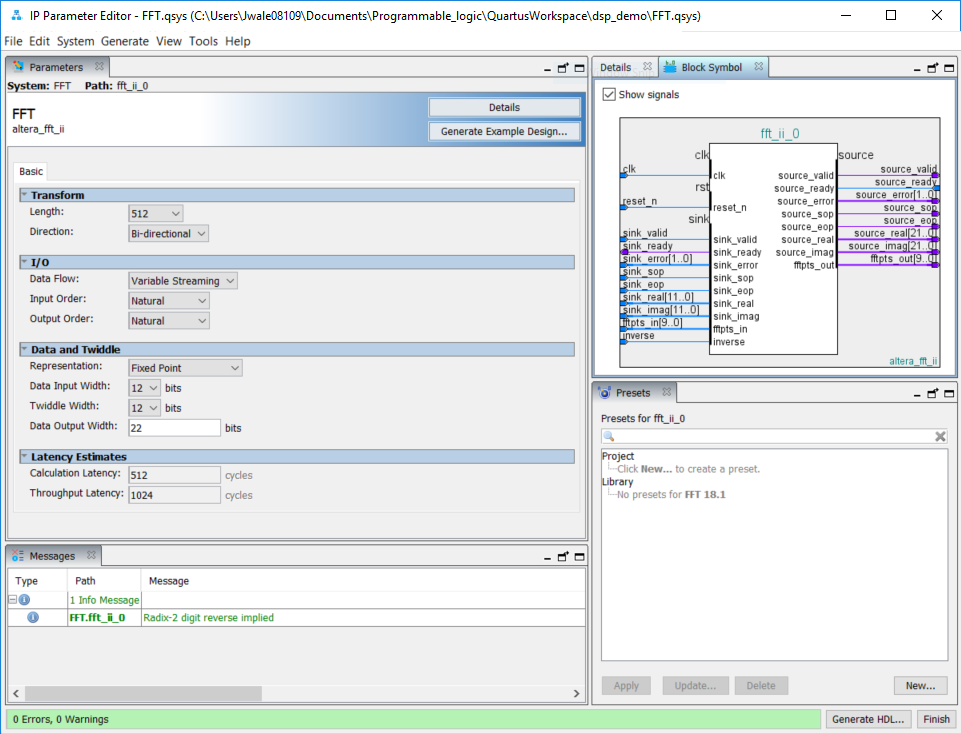
Task: Click the presets search input field
Action: click(774, 436)
